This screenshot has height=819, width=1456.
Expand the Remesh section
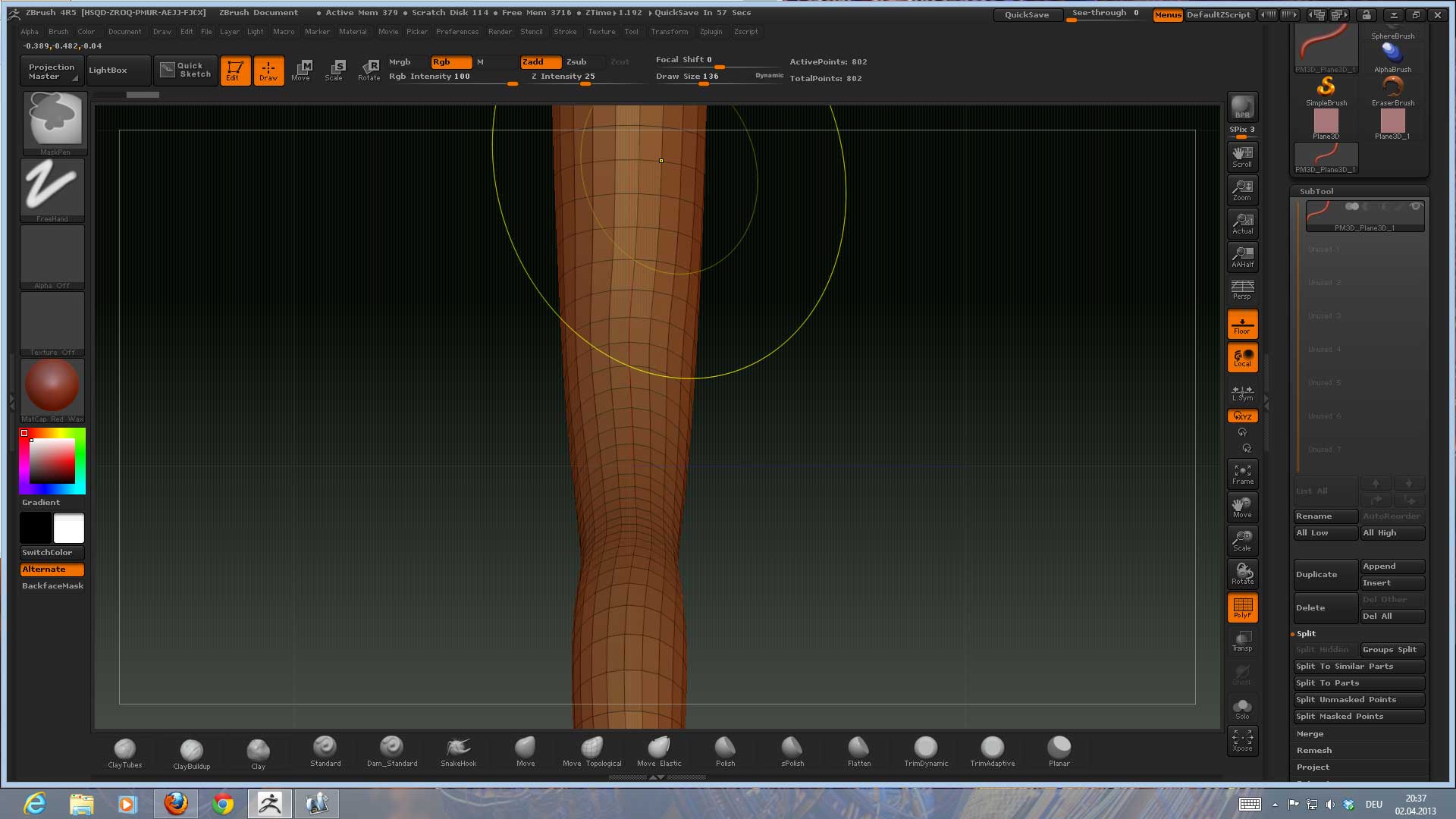point(1313,750)
